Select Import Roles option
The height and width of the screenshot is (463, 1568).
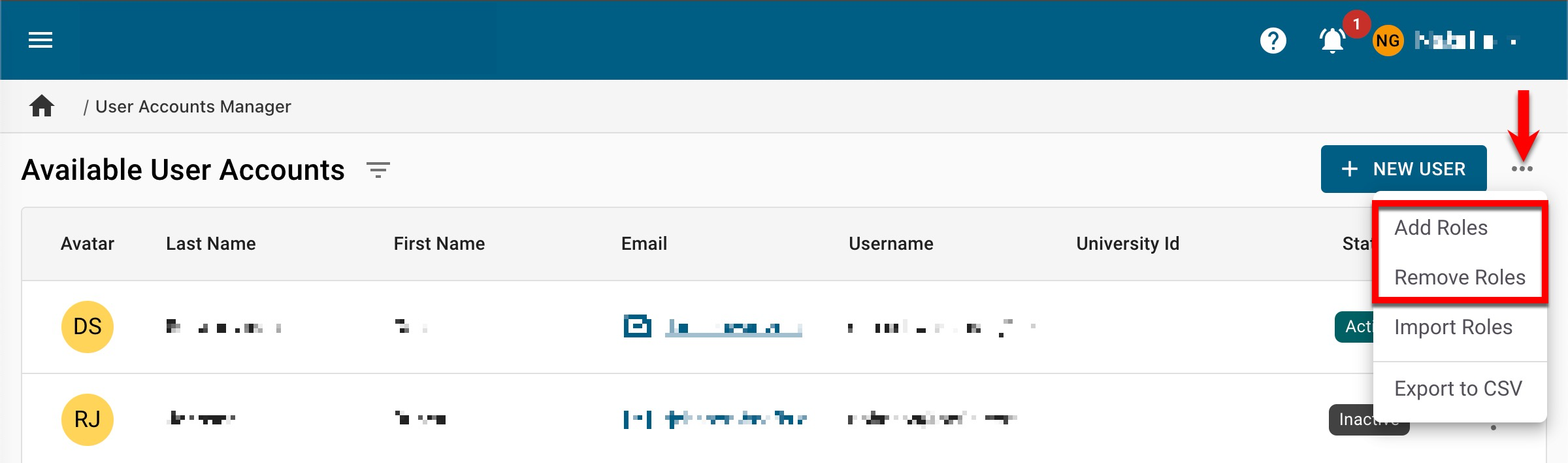[1453, 327]
